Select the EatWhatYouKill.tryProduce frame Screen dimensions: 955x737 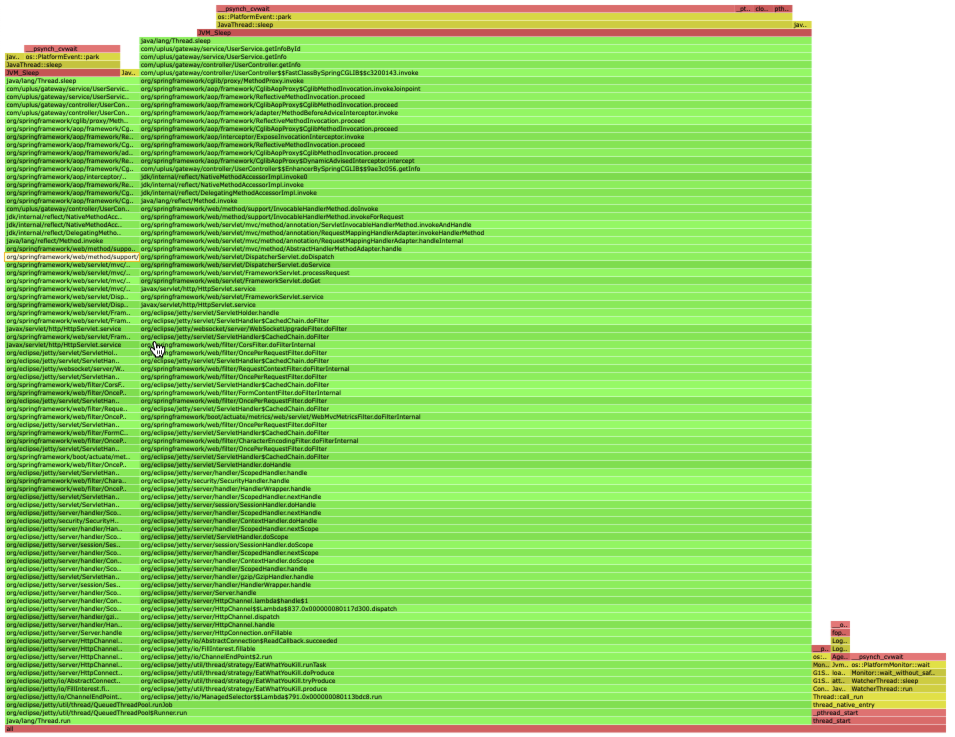coord(475,681)
